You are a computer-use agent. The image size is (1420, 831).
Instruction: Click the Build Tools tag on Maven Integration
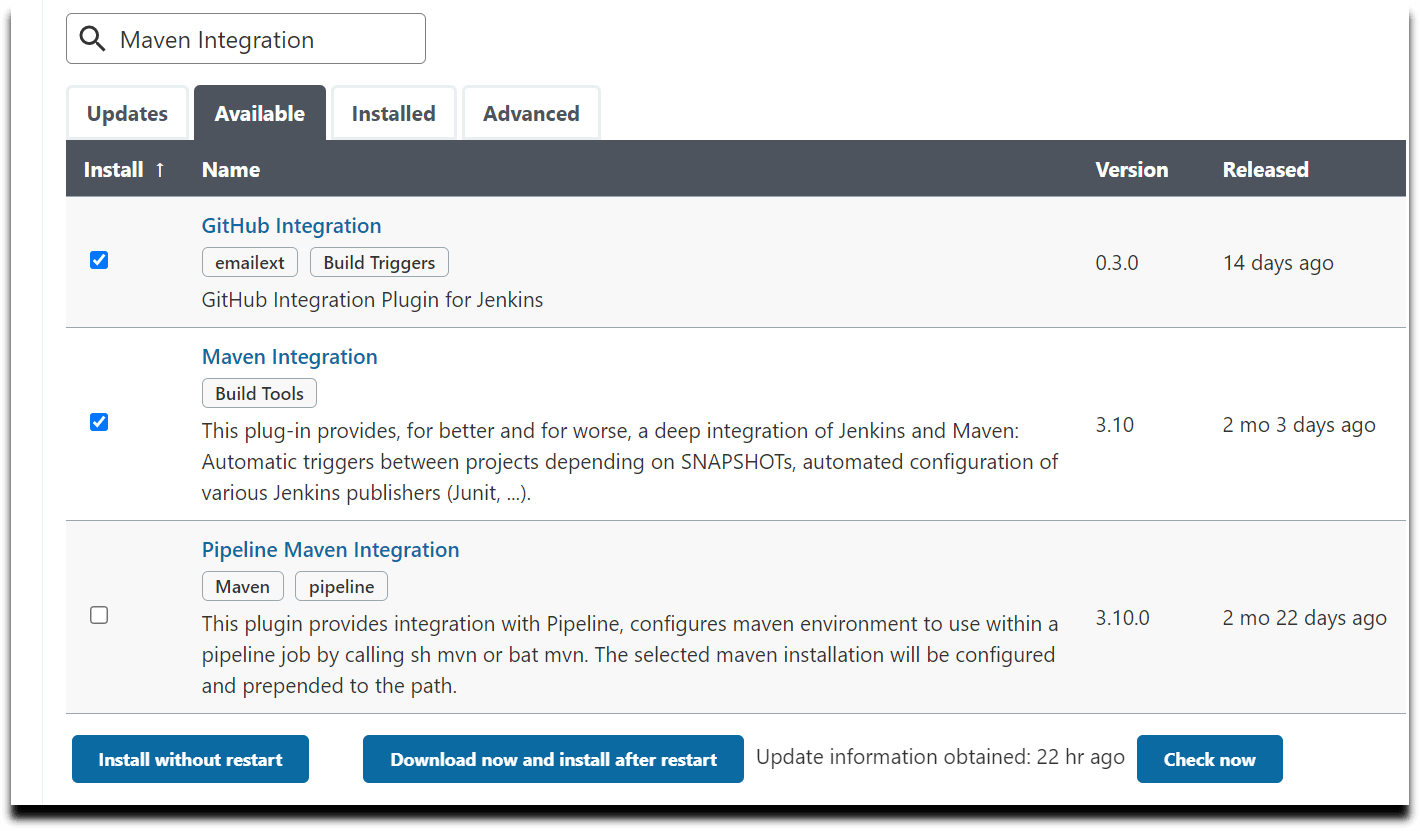tap(259, 393)
